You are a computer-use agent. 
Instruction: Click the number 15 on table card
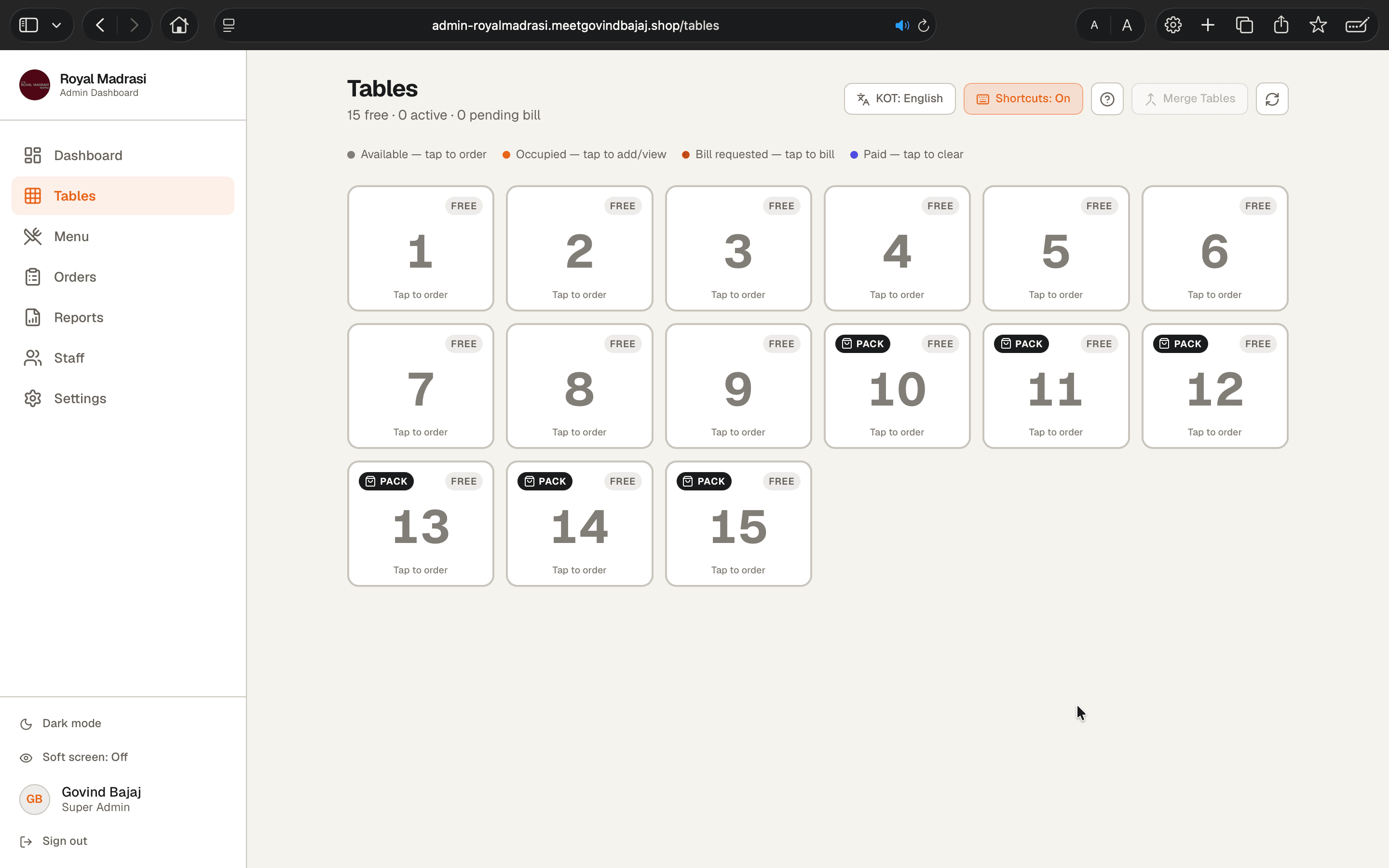point(738,527)
